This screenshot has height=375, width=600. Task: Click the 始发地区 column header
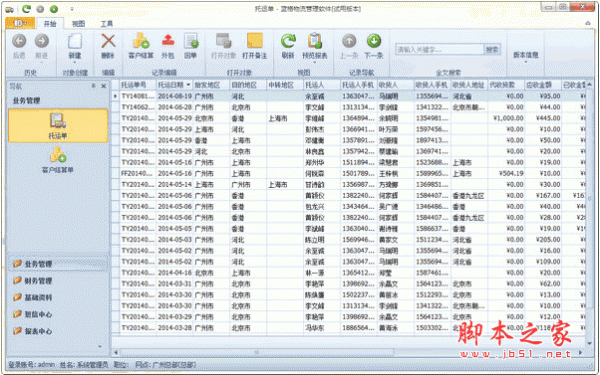coord(212,85)
